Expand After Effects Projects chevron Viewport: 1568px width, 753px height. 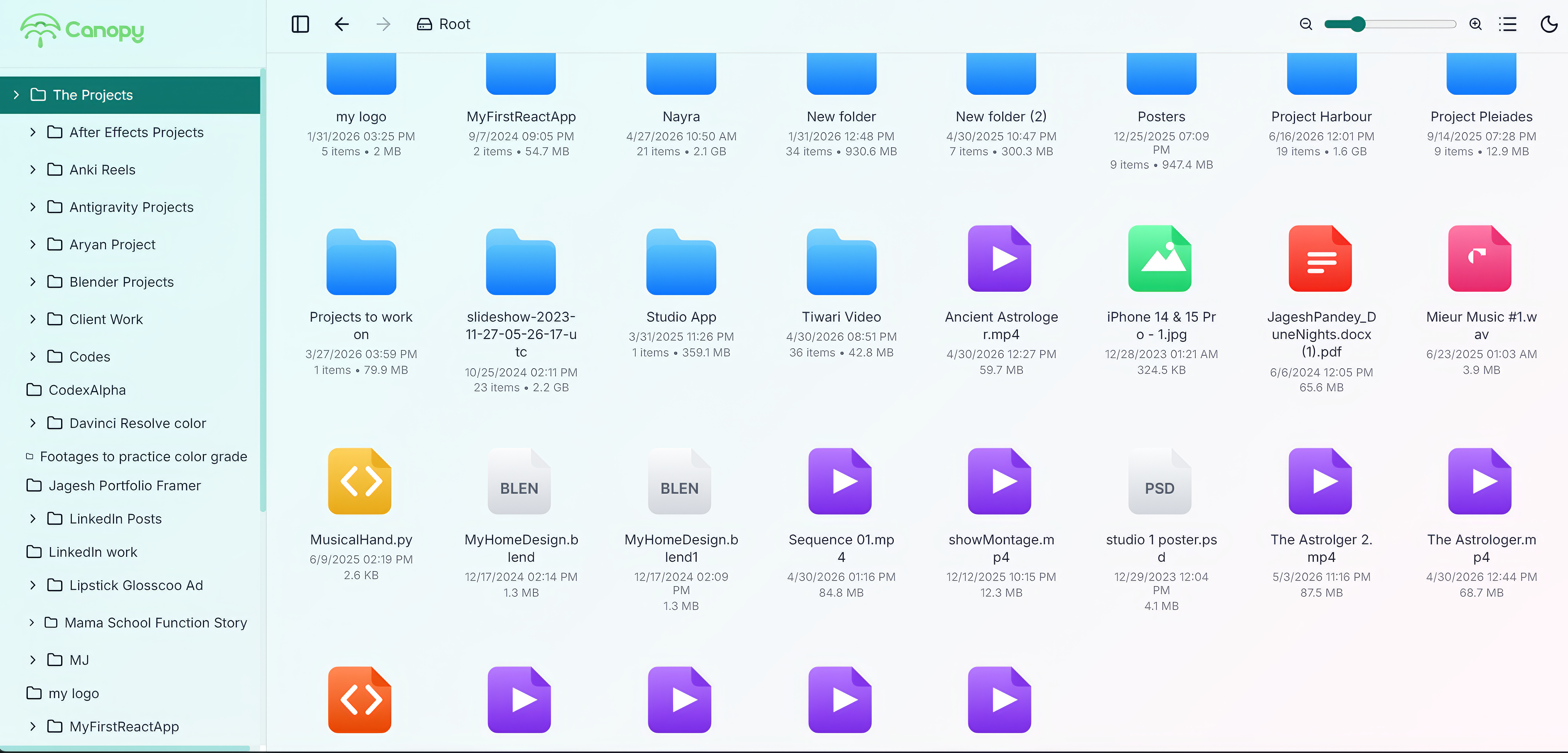[33, 132]
